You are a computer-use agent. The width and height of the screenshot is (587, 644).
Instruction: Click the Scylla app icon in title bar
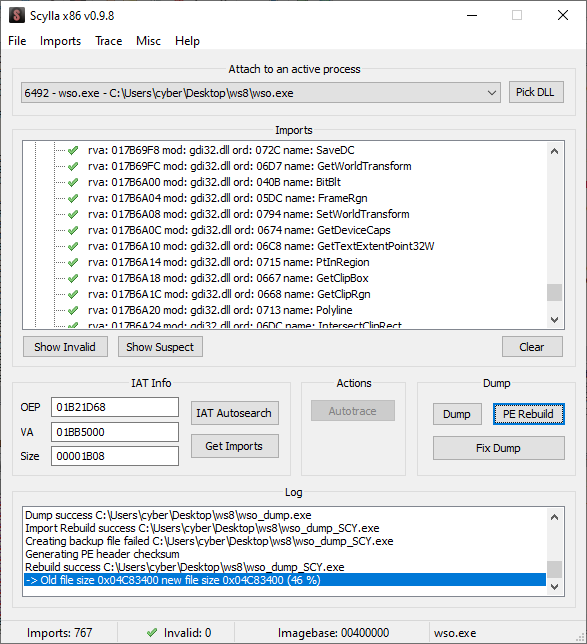coord(17,16)
